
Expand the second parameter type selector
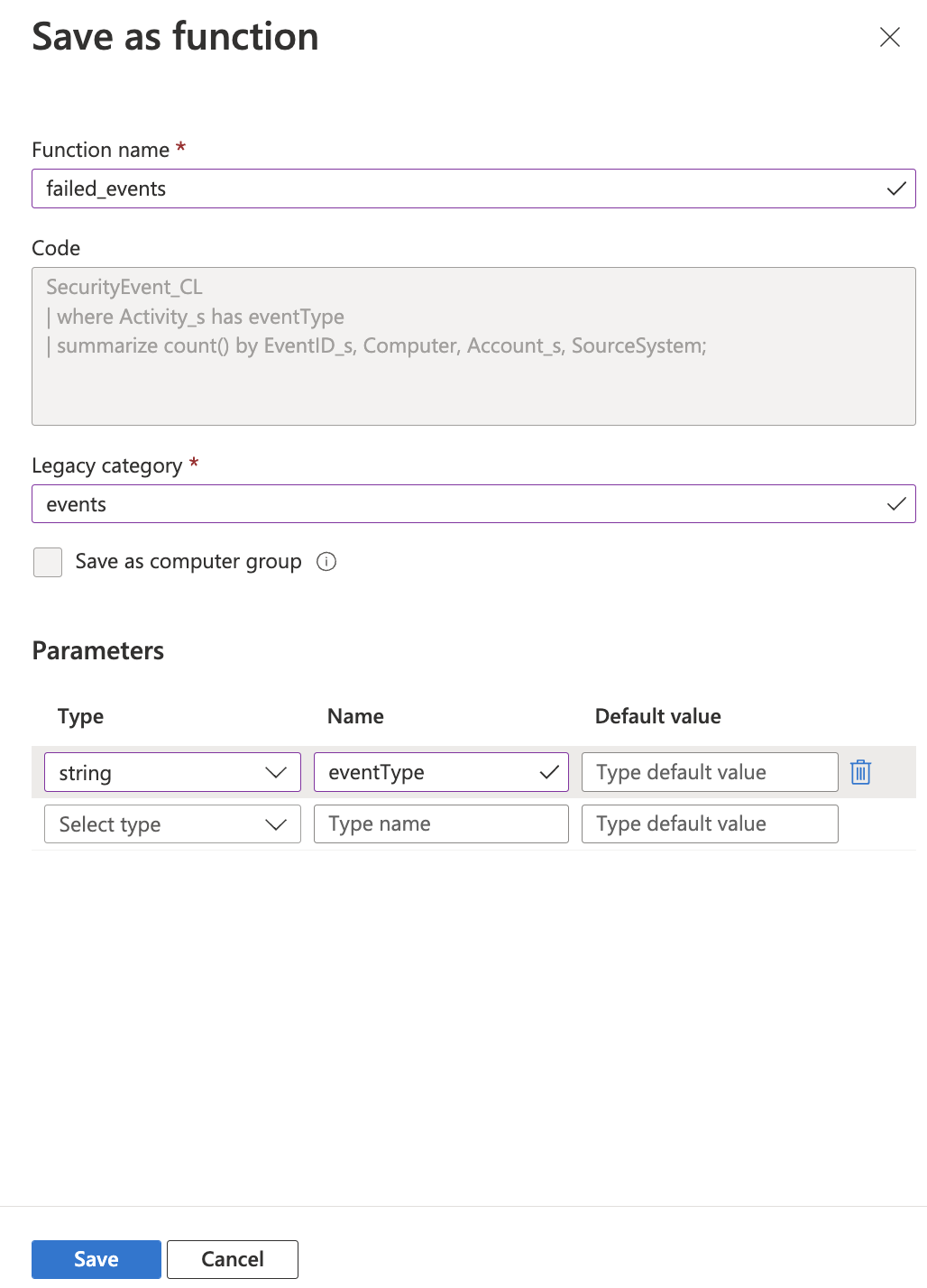276,823
